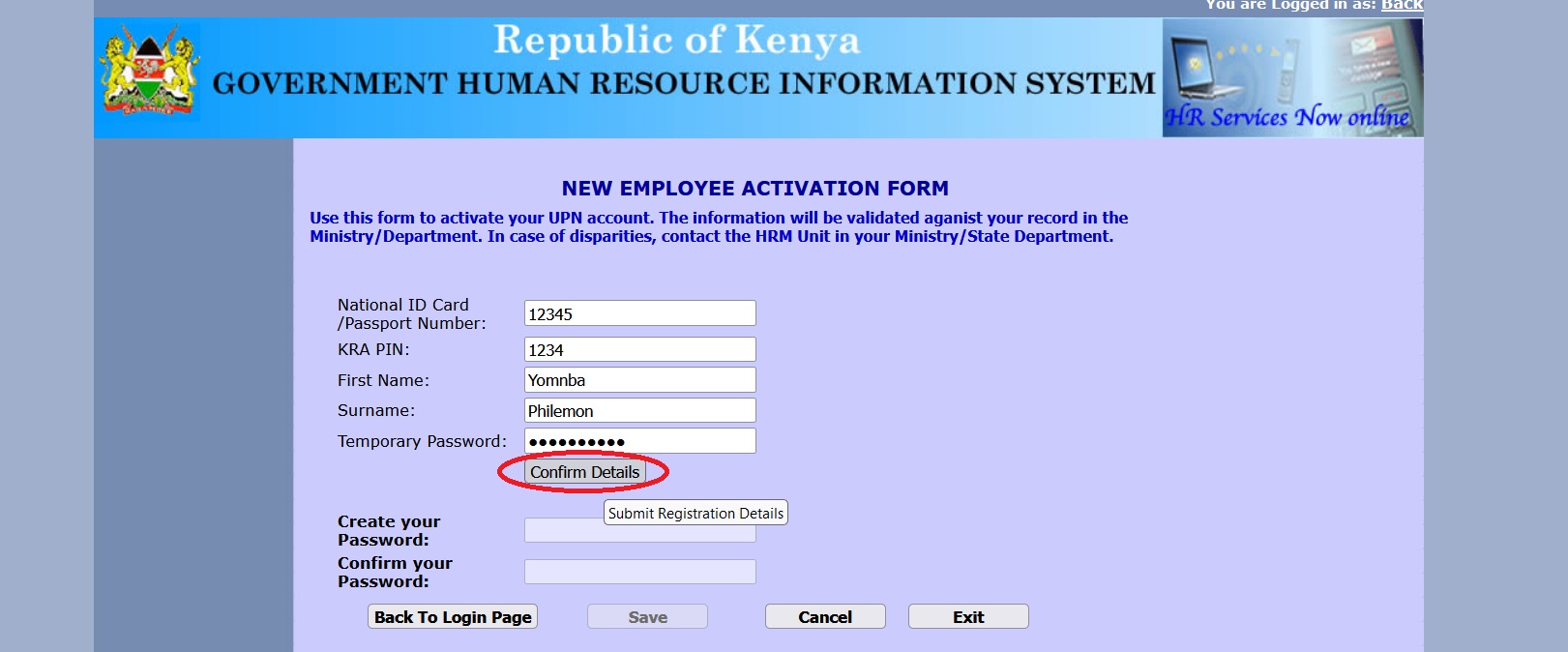Hit the Cancel button

(824, 617)
